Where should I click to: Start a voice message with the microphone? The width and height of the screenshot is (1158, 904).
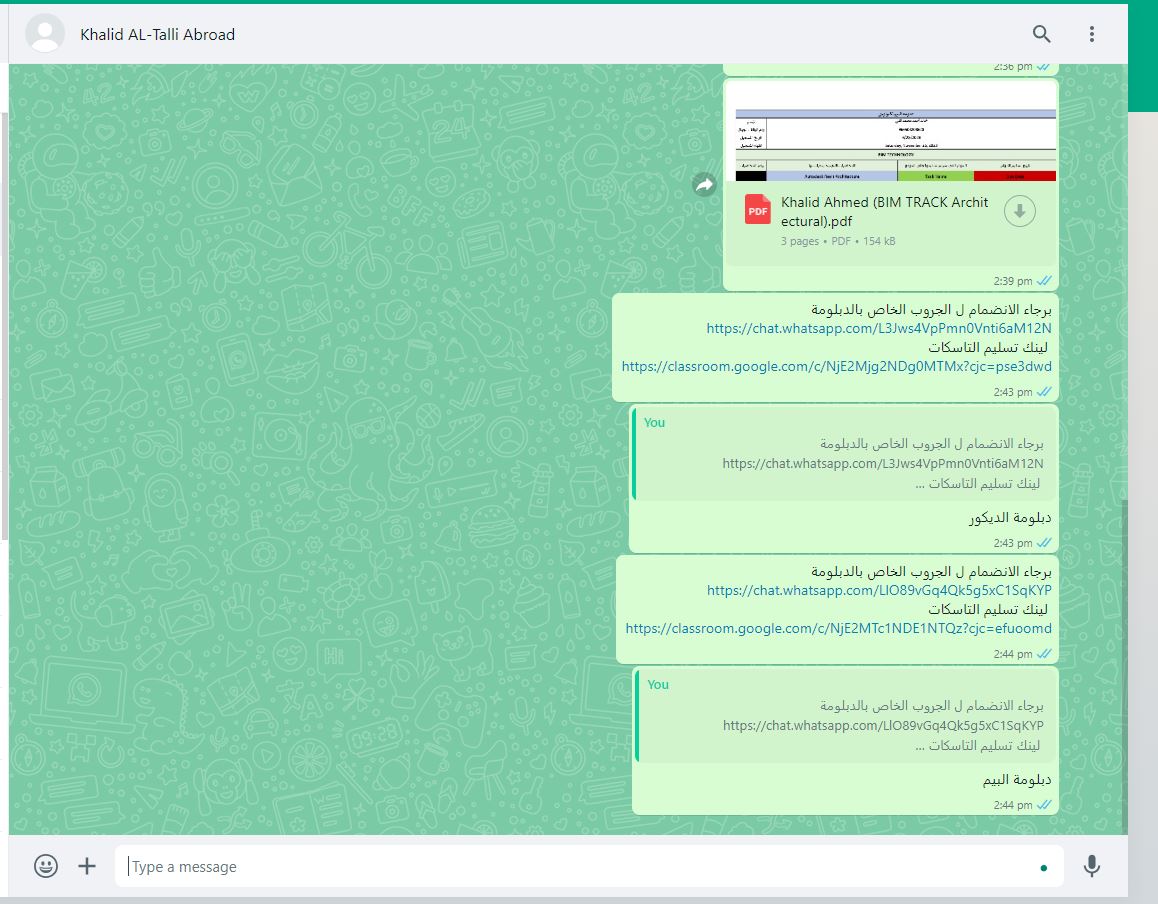tap(1092, 866)
